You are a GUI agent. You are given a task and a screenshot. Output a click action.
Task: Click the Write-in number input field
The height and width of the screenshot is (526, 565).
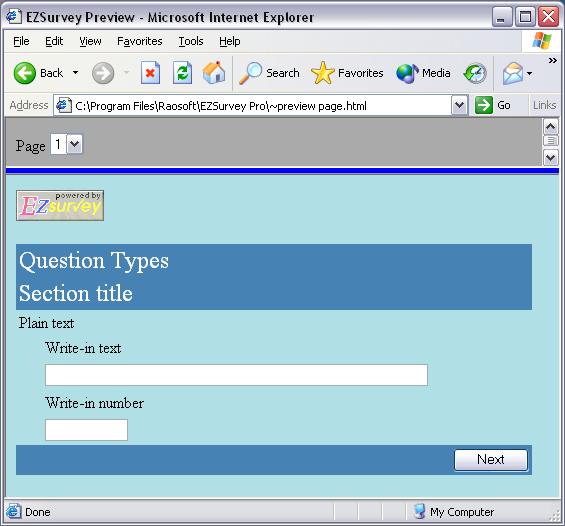[86, 430]
